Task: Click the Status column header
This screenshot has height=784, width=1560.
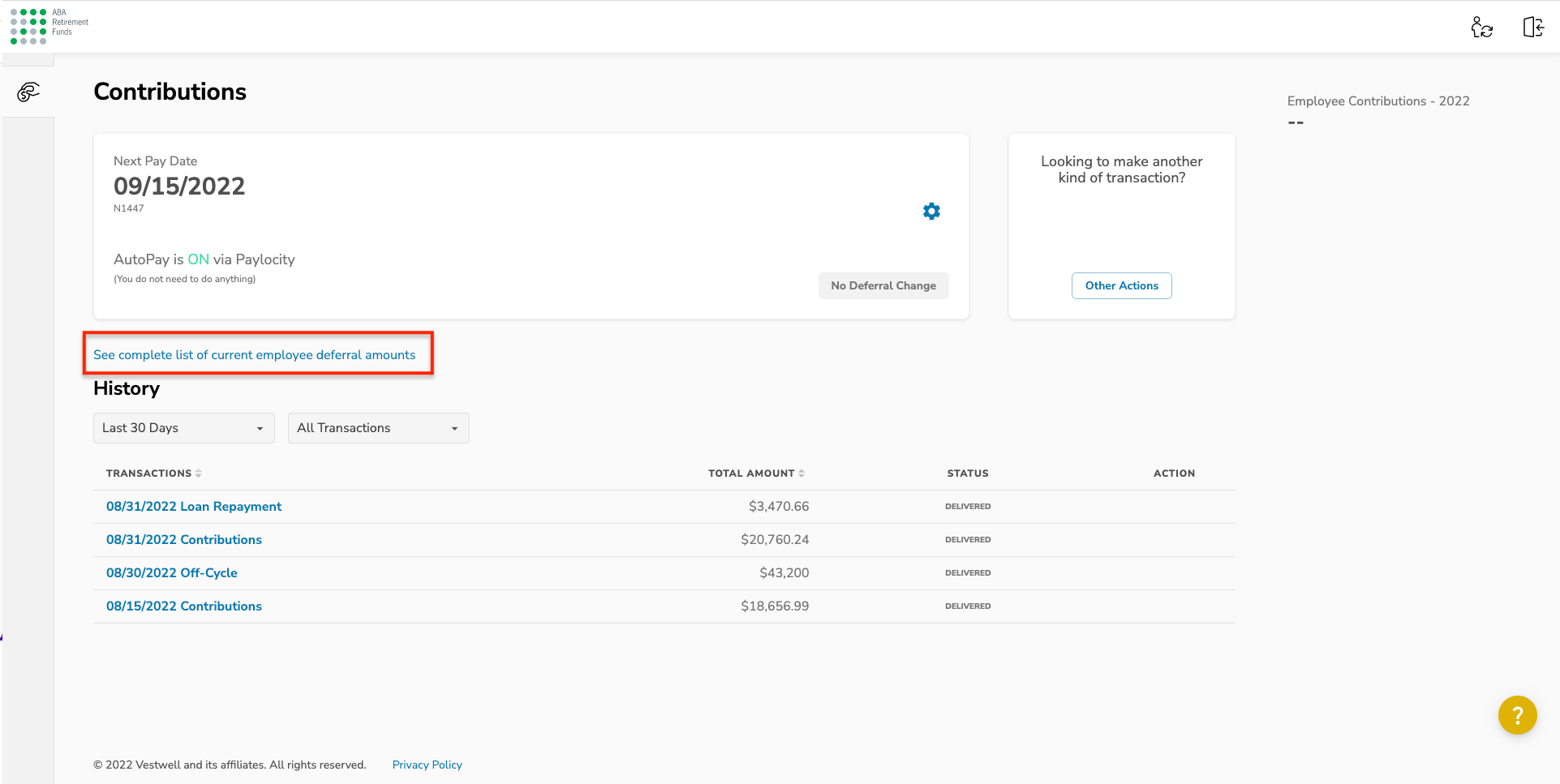Action: (x=968, y=473)
